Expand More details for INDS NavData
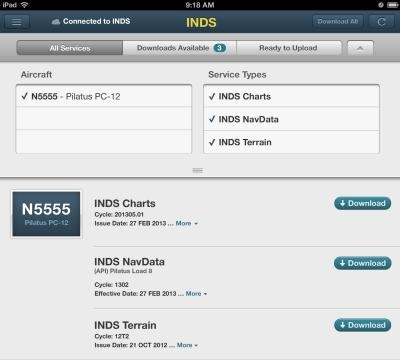 tap(196, 294)
